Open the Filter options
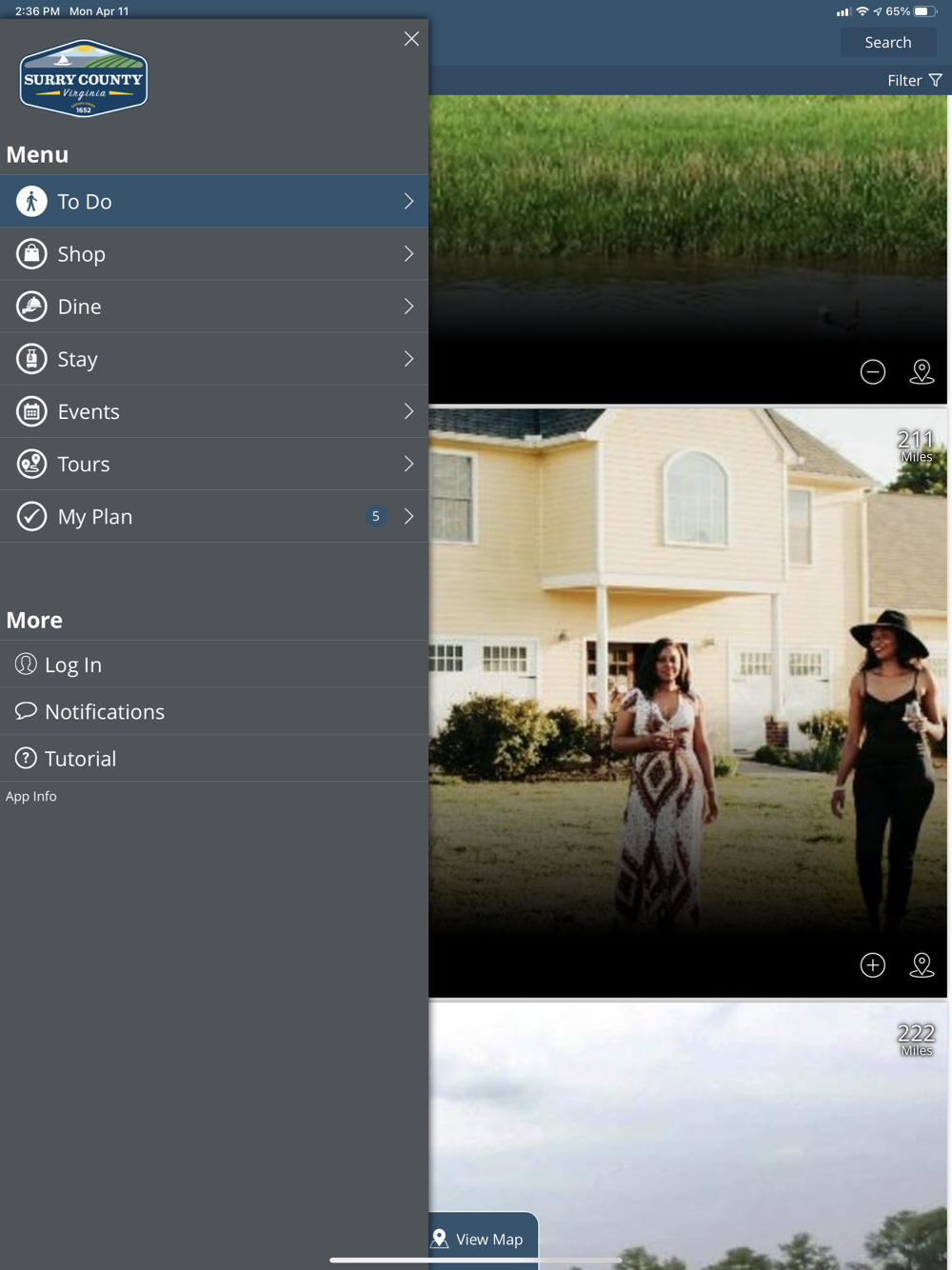This screenshot has height=1270, width=952. pos(915,80)
